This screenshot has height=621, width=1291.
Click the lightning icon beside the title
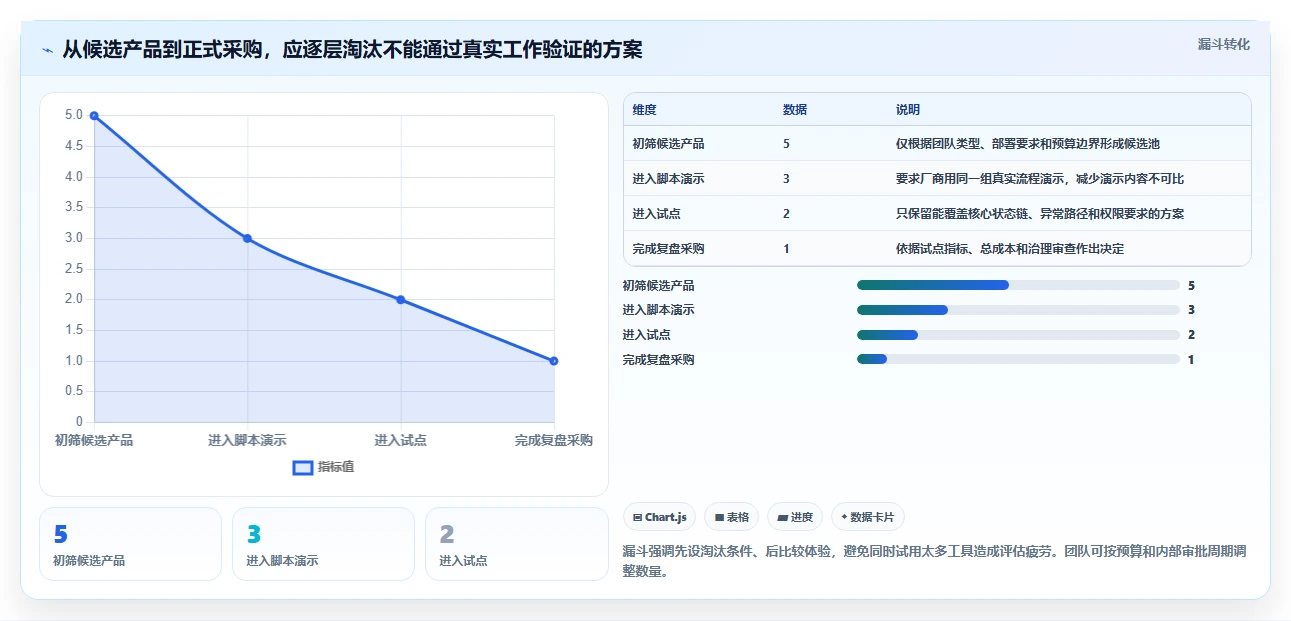(x=47, y=50)
